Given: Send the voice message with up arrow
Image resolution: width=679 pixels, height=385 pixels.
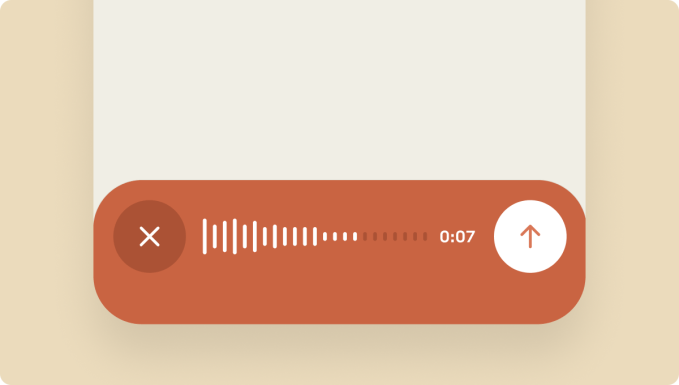Looking at the screenshot, I should [x=530, y=236].
